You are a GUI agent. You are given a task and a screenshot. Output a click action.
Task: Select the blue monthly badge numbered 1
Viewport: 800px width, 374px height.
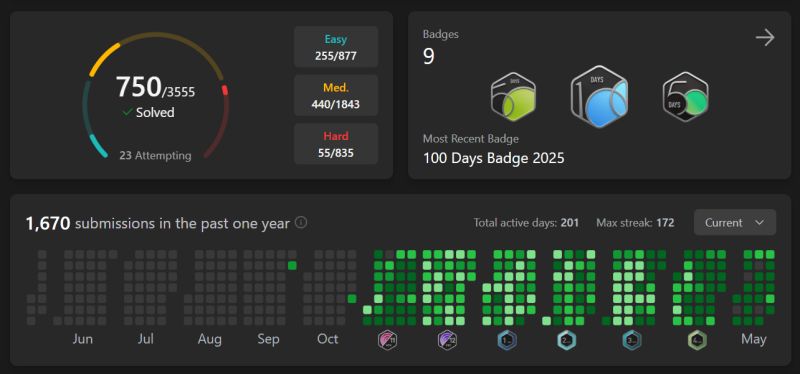click(x=507, y=340)
